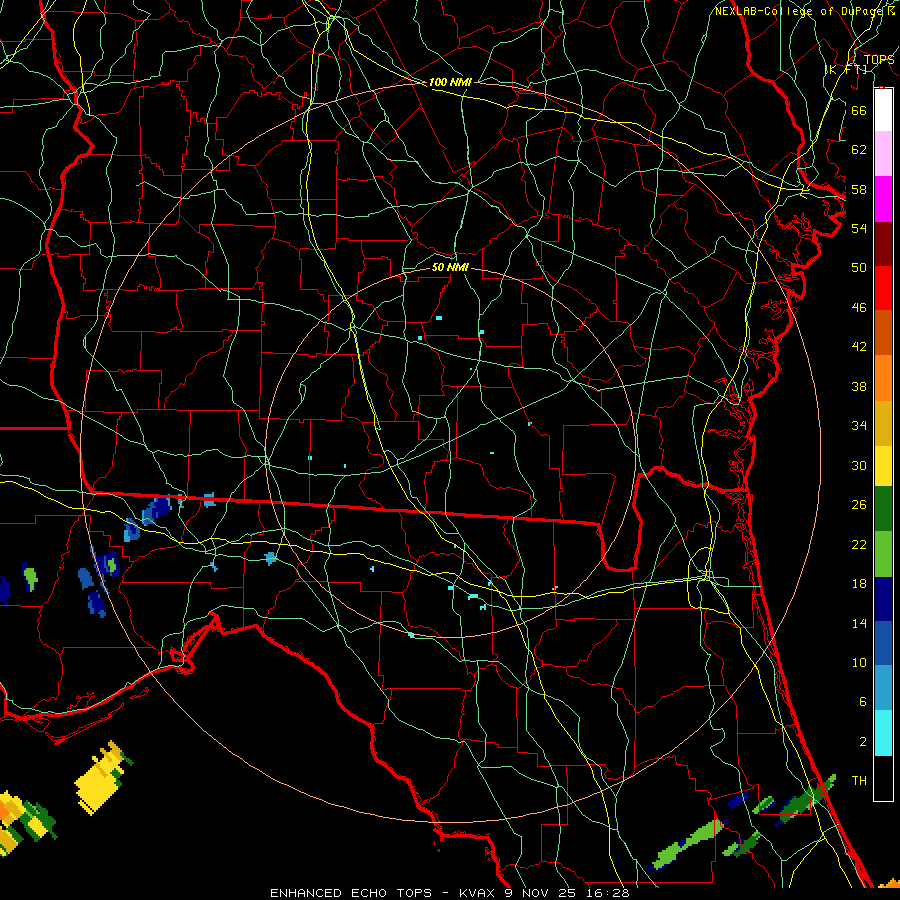
Task: Click the dark green legend swatch
Action: (883, 509)
